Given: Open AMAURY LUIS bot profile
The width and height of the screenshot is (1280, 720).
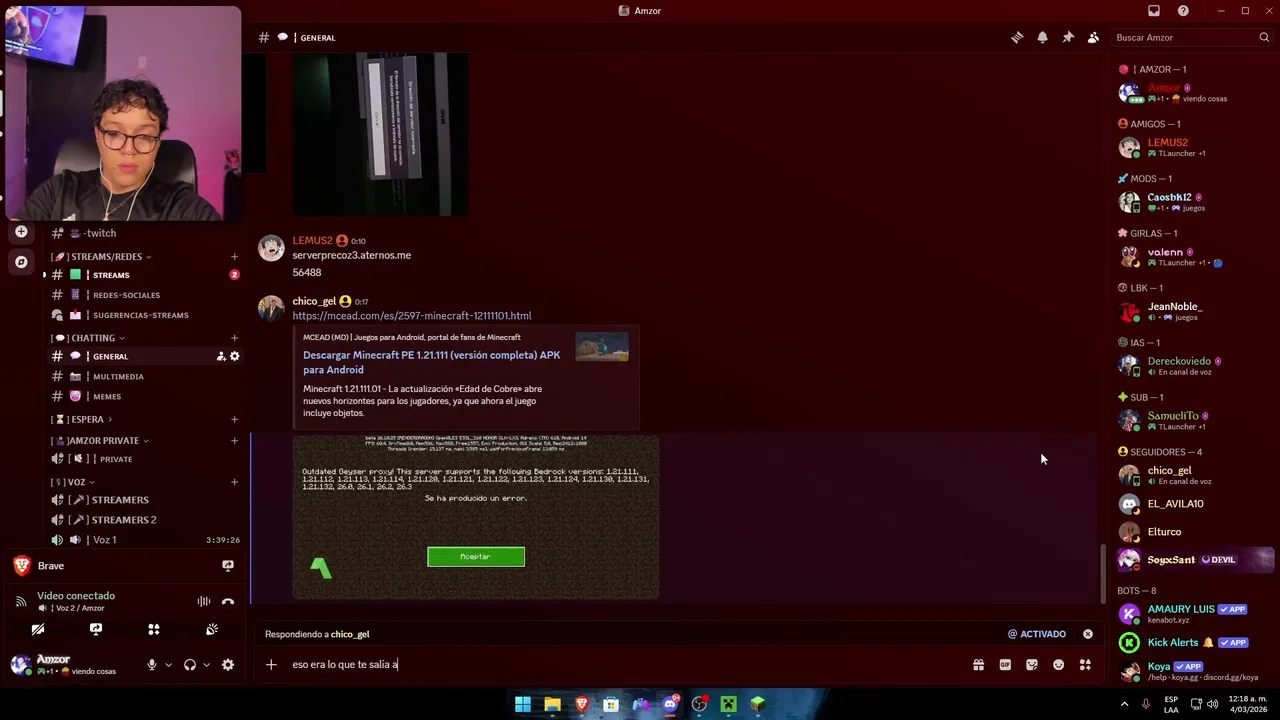Looking at the screenshot, I should pyautogui.click(x=1181, y=609).
